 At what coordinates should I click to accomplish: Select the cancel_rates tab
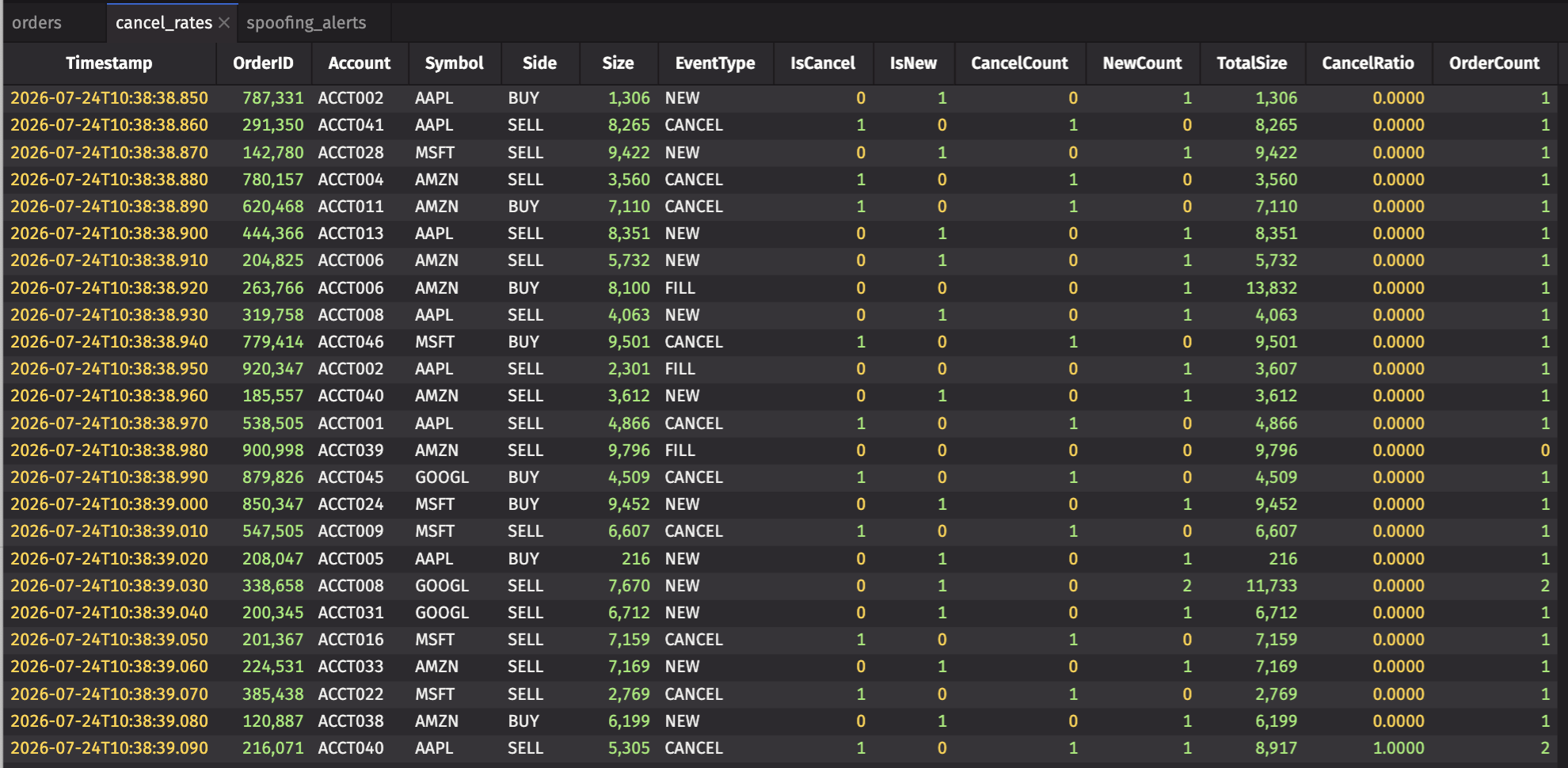164,22
